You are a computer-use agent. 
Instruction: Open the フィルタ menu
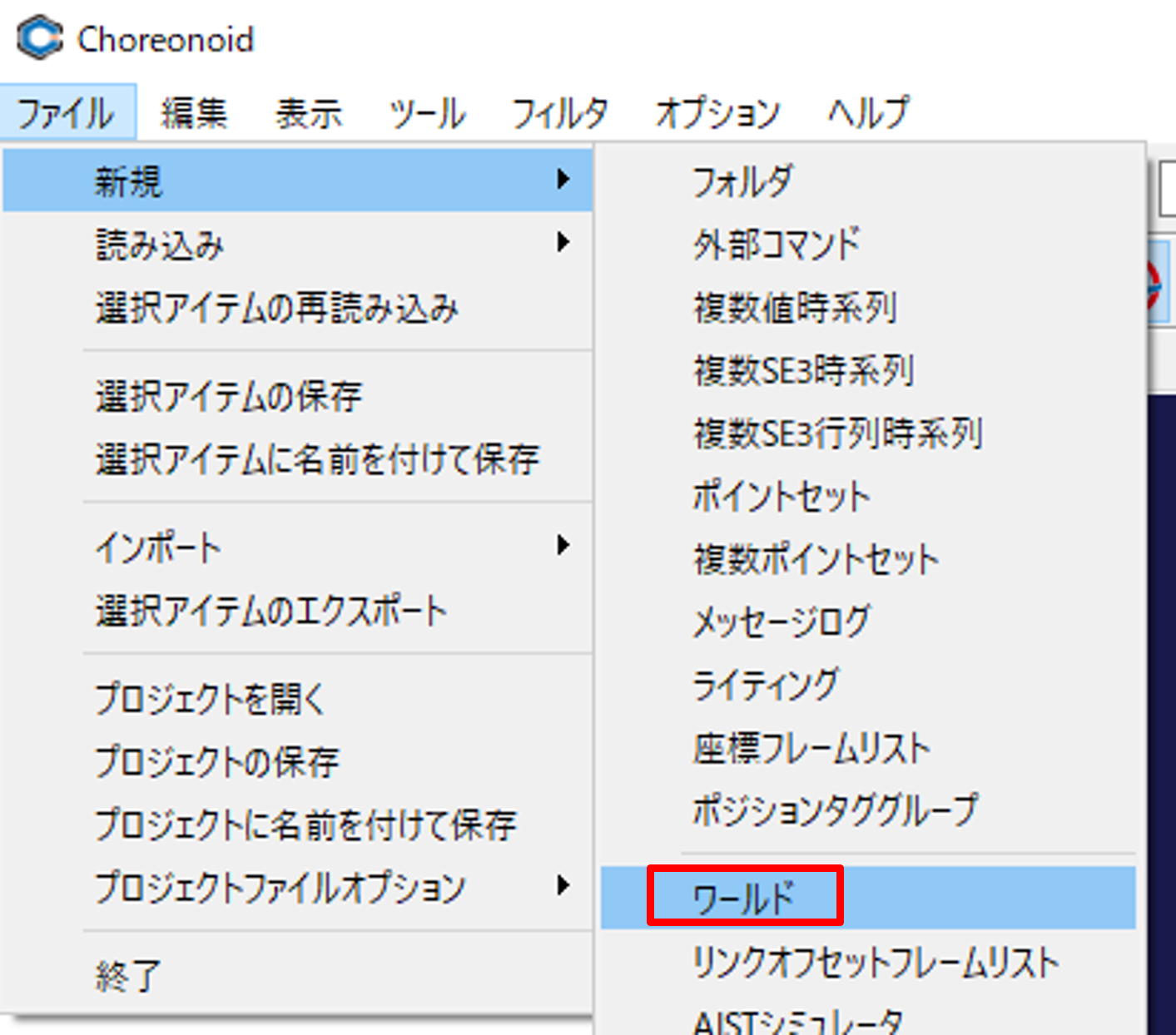pos(559,112)
